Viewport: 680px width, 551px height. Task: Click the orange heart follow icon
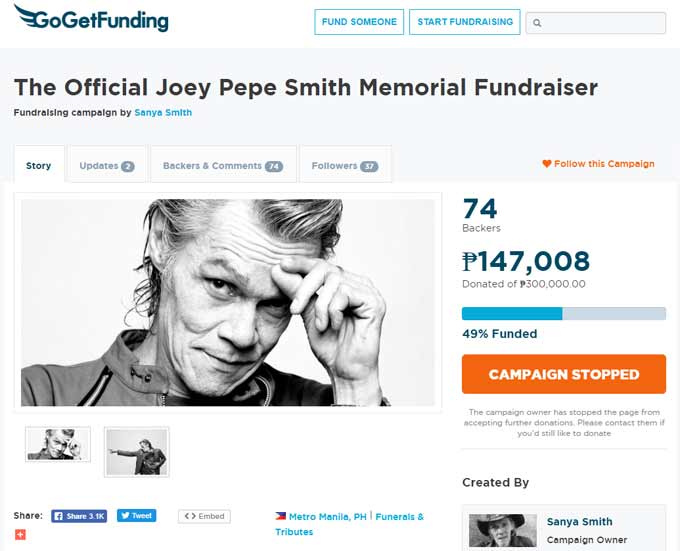546,163
